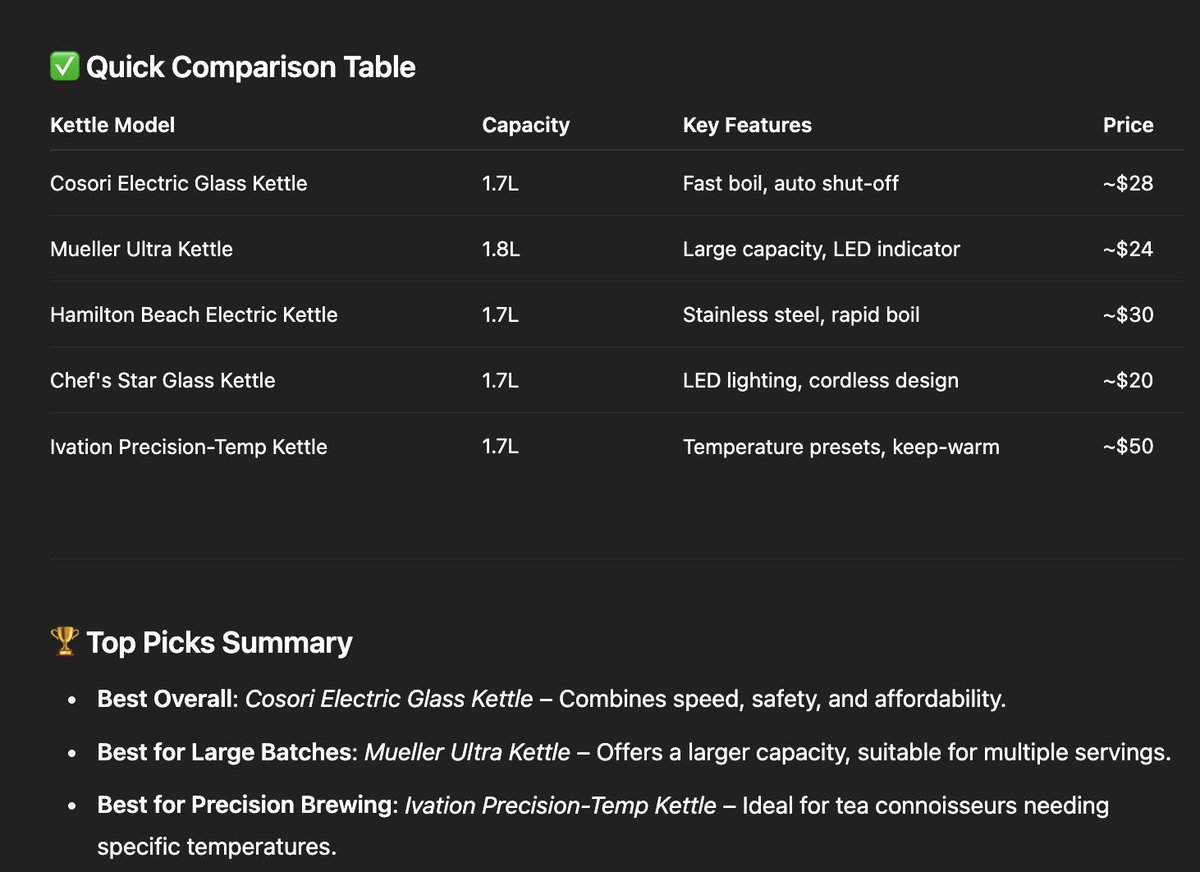
Task: Click the green checkmark emoji icon
Action: 64,67
